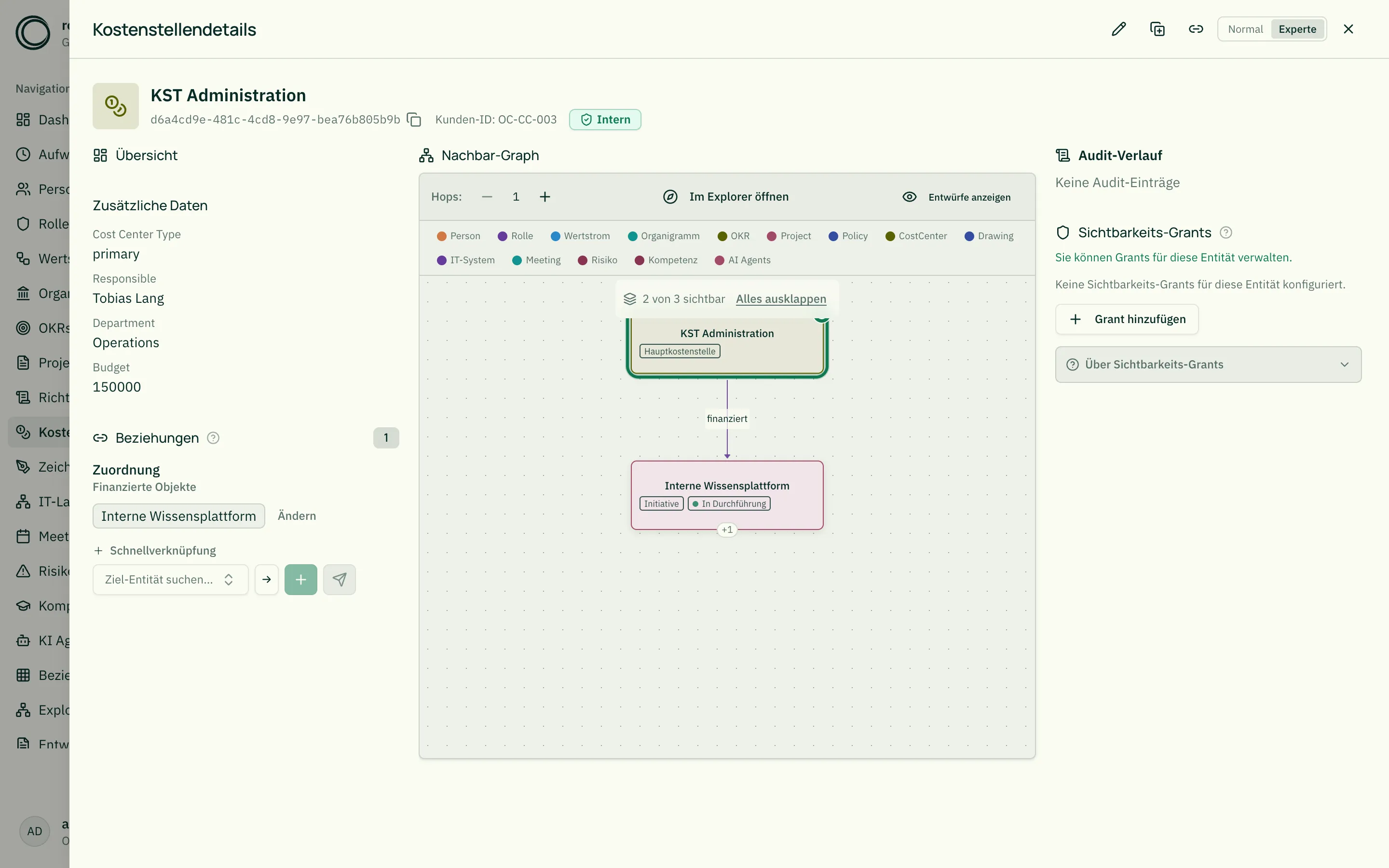Click the Interne Wissensplattform relation chip
1389x868 pixels.
(178, 515)
